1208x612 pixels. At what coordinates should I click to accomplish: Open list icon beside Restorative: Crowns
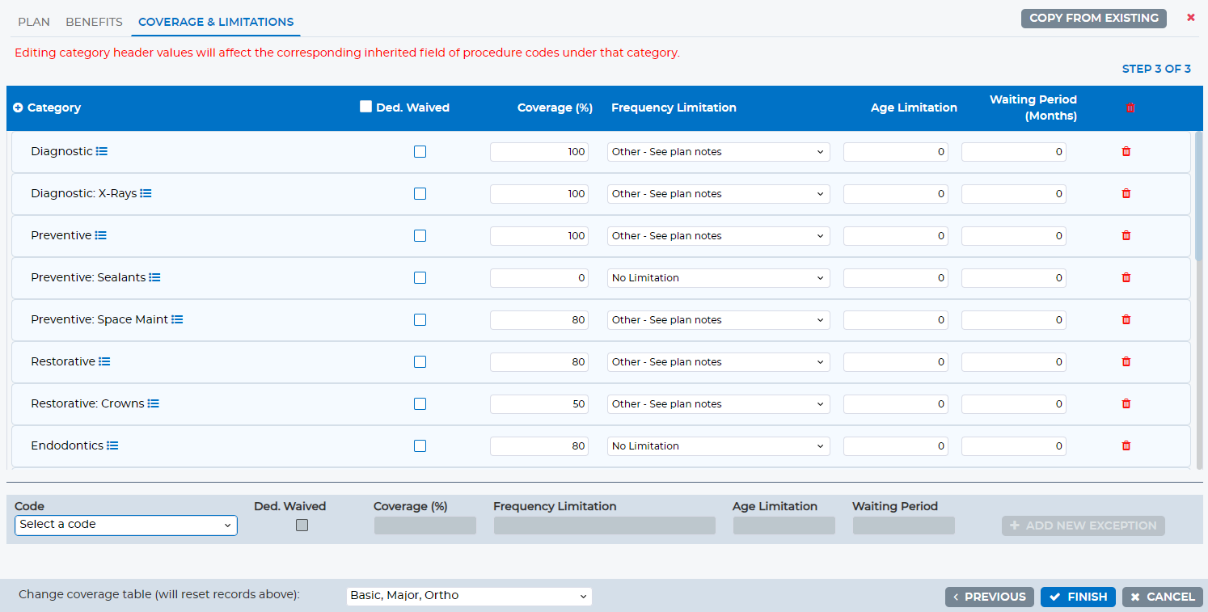pos(153,404)
